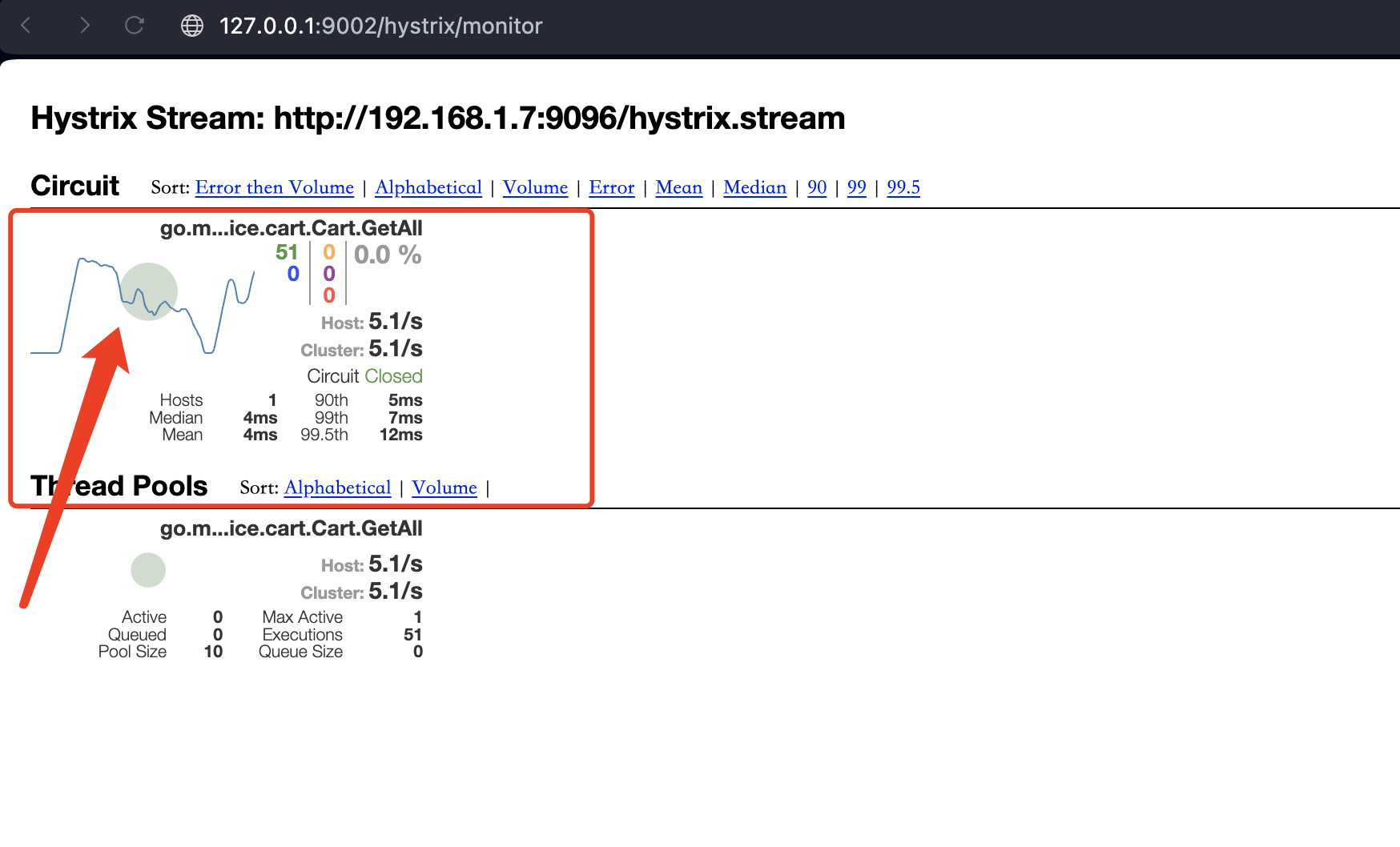Click thread pool Cluster rate 5.1/s
The width and height of the screenshot is (1400, 847).
point(396,592)
